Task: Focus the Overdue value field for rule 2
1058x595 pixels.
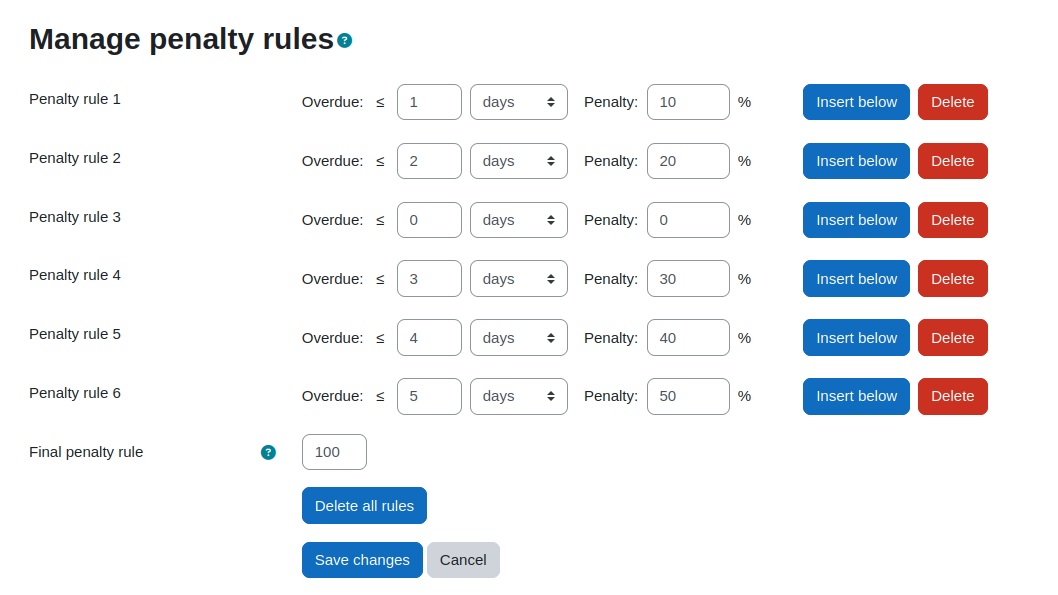Action: (x=429, y=161)
